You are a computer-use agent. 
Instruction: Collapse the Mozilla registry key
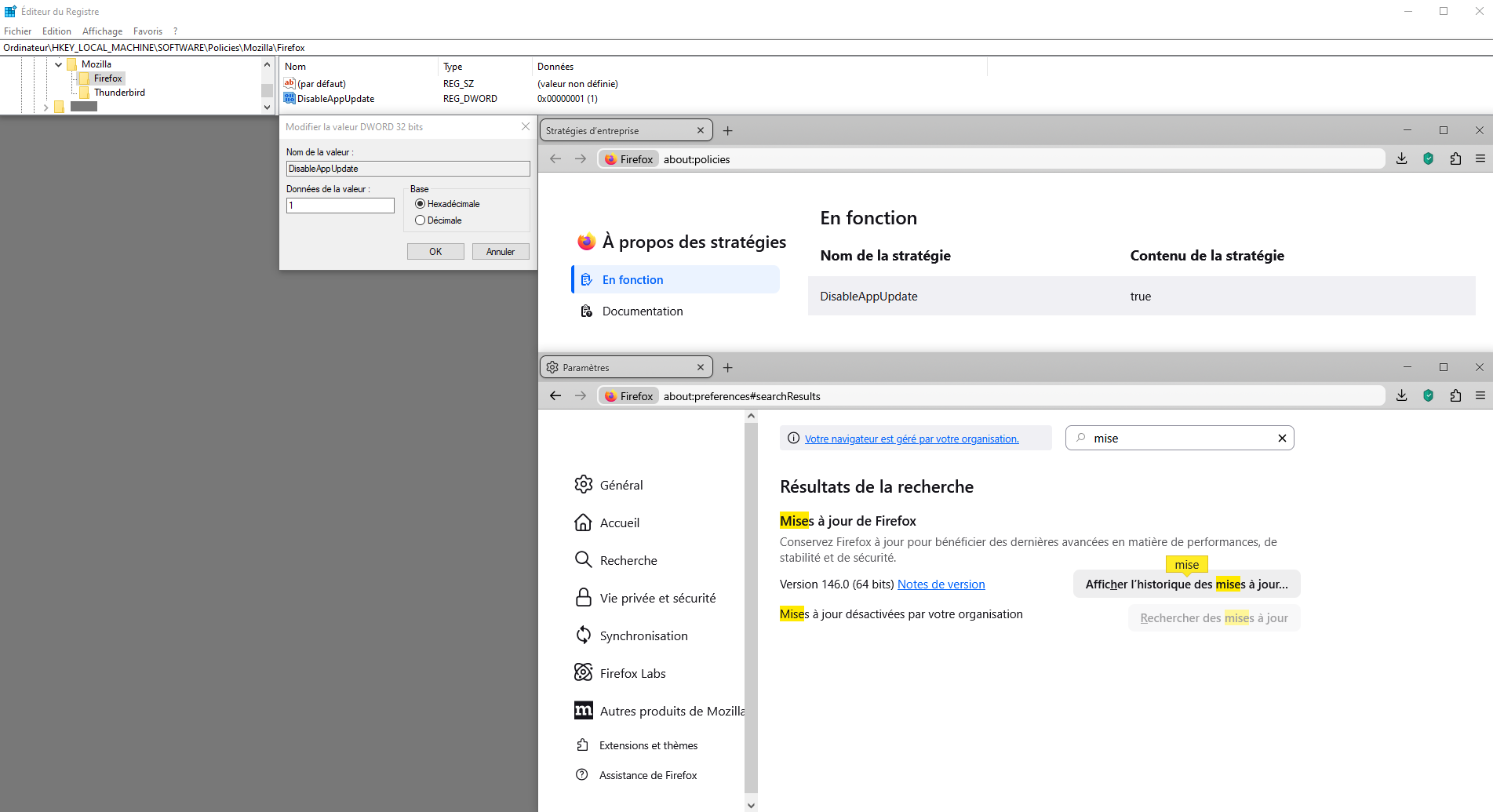[x=58, y=64]
